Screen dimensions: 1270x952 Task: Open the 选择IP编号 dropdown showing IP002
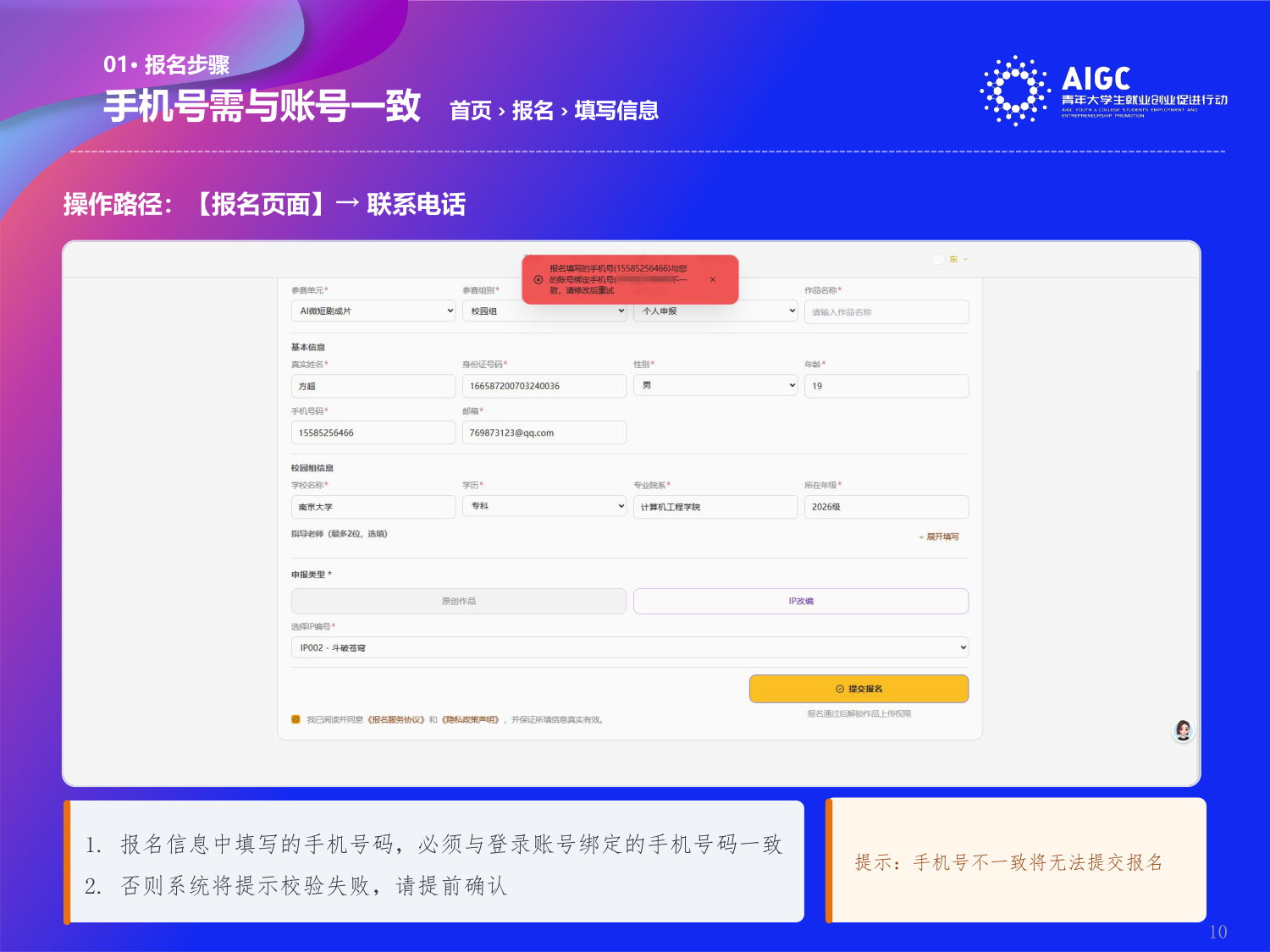point(630,647)
